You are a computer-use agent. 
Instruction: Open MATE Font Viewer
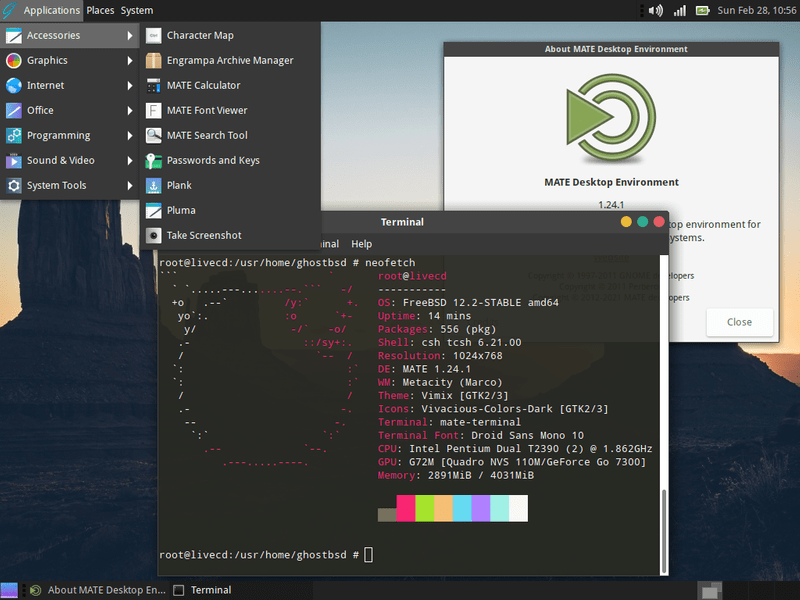tap(231, 110)
